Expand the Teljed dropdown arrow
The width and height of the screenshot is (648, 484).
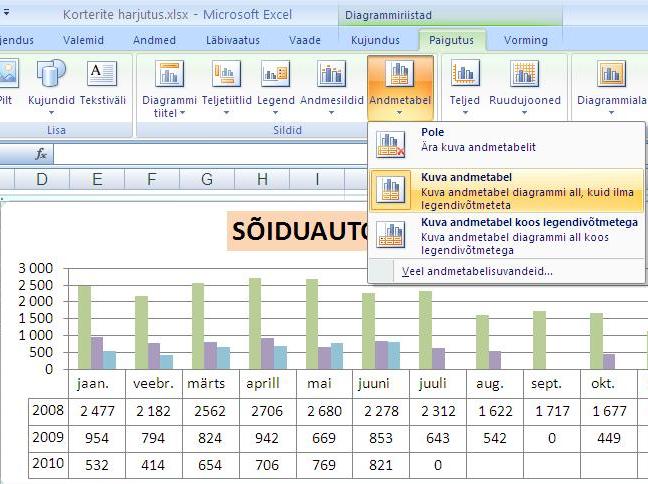pyautogui.click(x=465, y=112)
